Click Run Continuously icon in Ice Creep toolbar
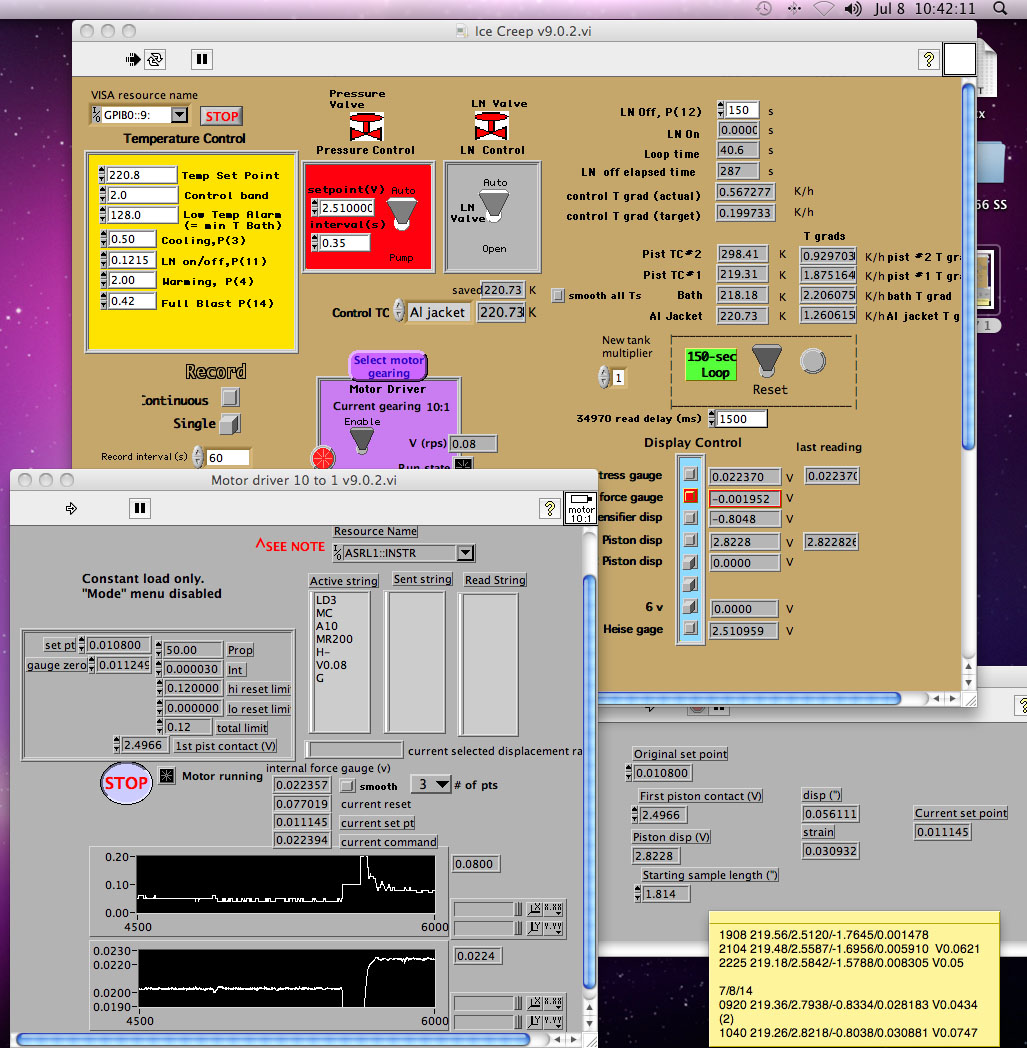Viewport: 1027px width, 1048px height. pyautogui.click(x=155, y=59)
